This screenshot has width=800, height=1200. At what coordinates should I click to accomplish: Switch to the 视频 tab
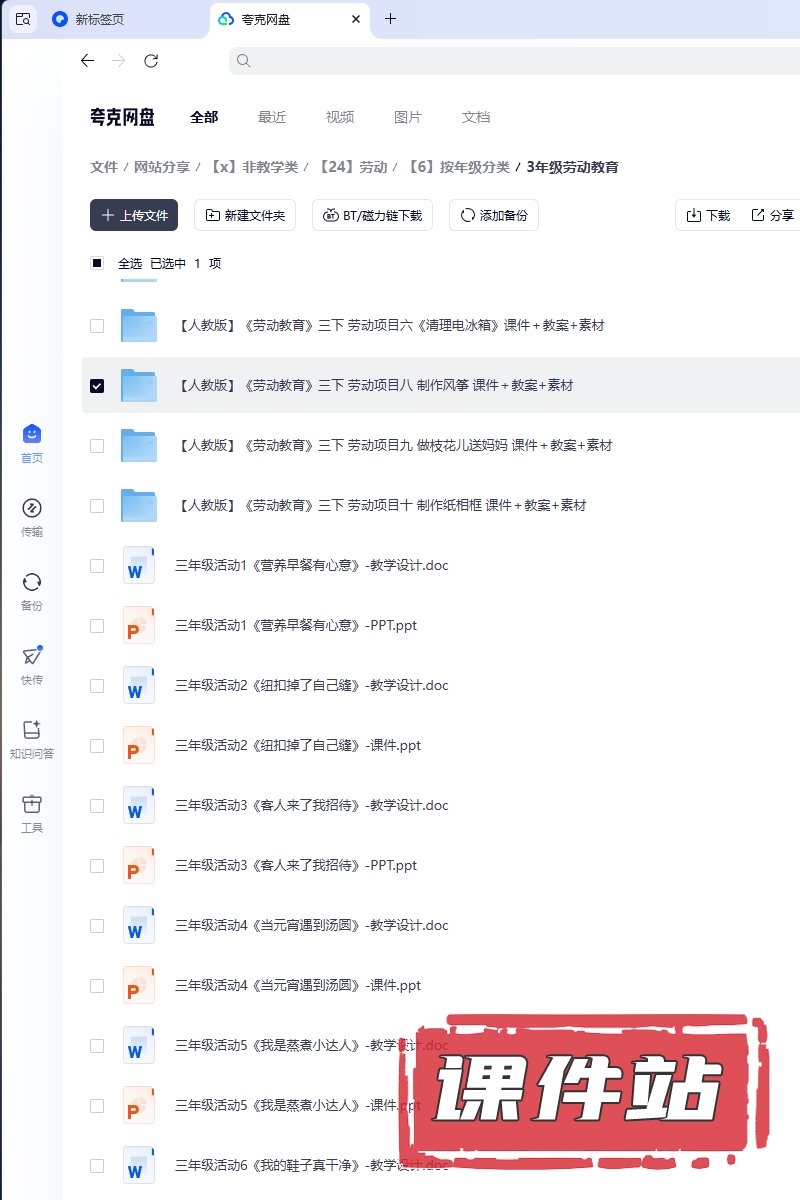pyautogui.click(x=340, y=117)
